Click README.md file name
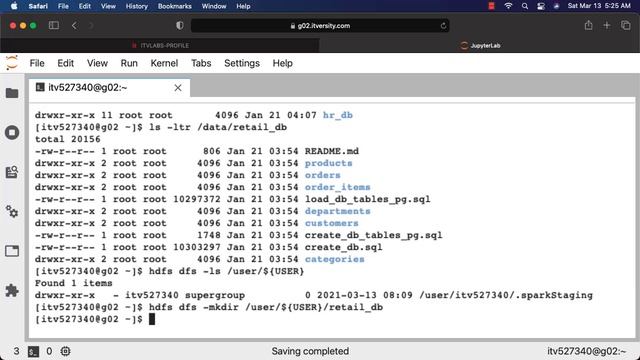Image resolution: width=640 pixels, height=360 pixels. click(x=332, y=151)
